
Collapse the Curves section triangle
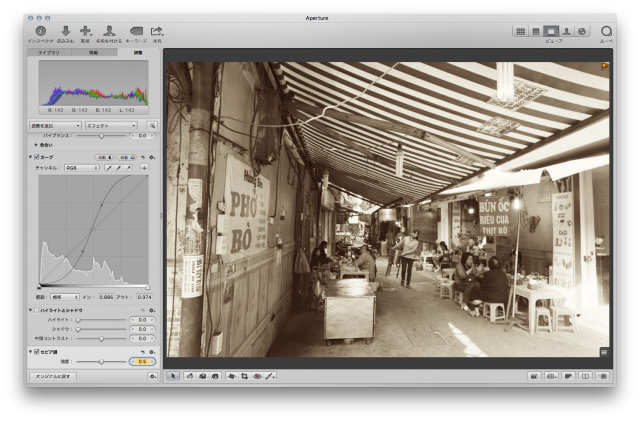click(x=31, y=157)
